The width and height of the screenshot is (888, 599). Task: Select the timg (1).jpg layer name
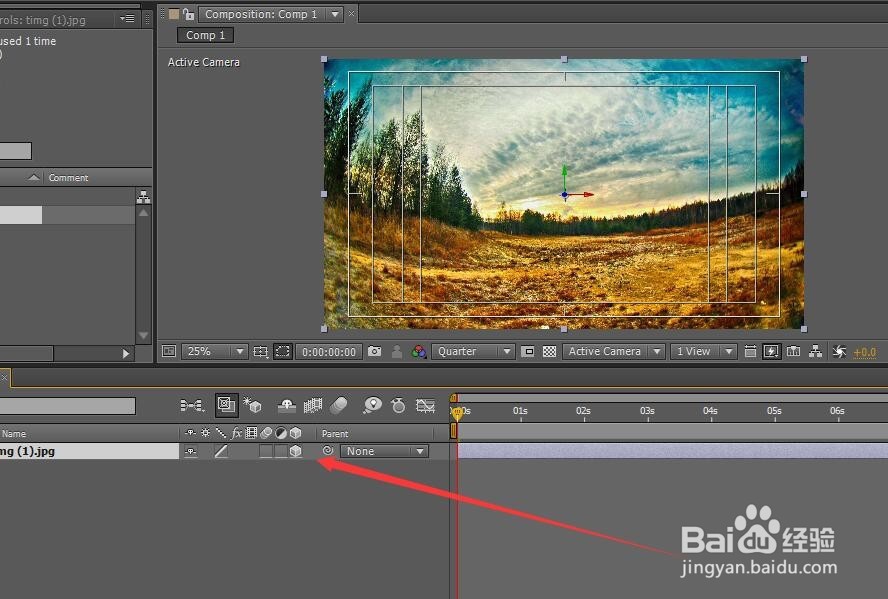click(x=28, y=451)
